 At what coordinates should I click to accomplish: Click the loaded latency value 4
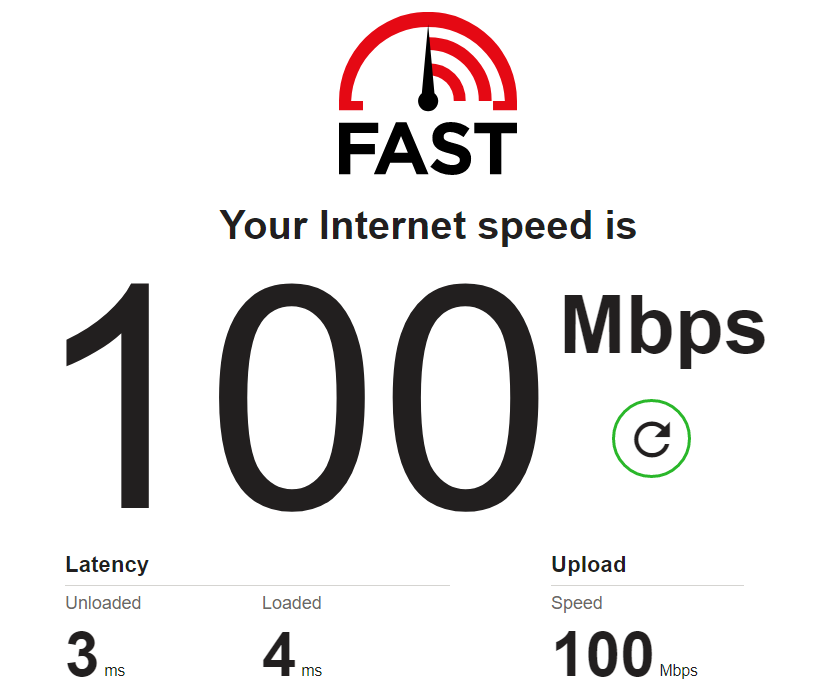pyautogui.click(x=279, y=654)
